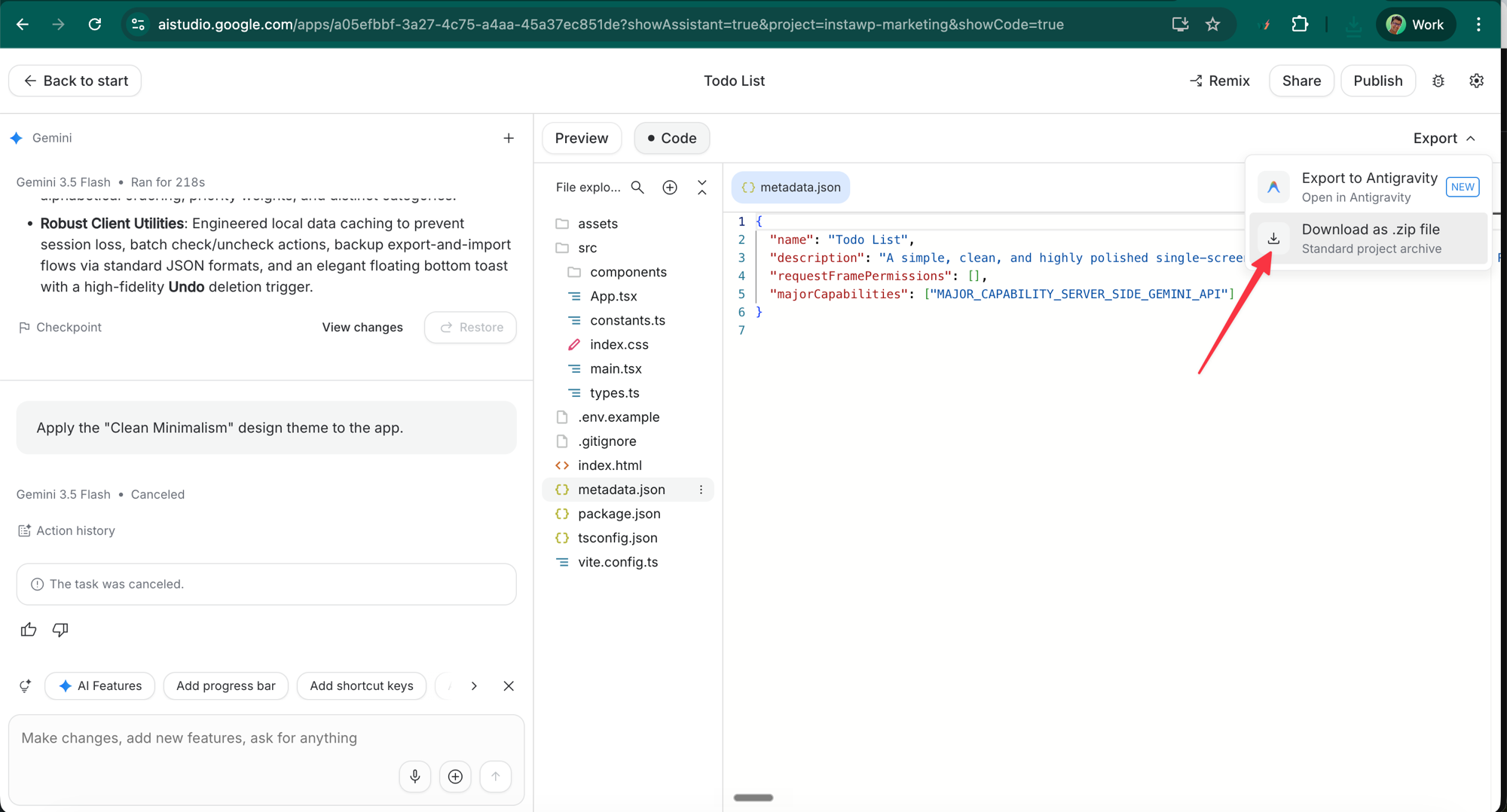Give thumbs up feedback
Viewport: 1507px width, 812px height.
pyautogui.click(x=29, y=629)
